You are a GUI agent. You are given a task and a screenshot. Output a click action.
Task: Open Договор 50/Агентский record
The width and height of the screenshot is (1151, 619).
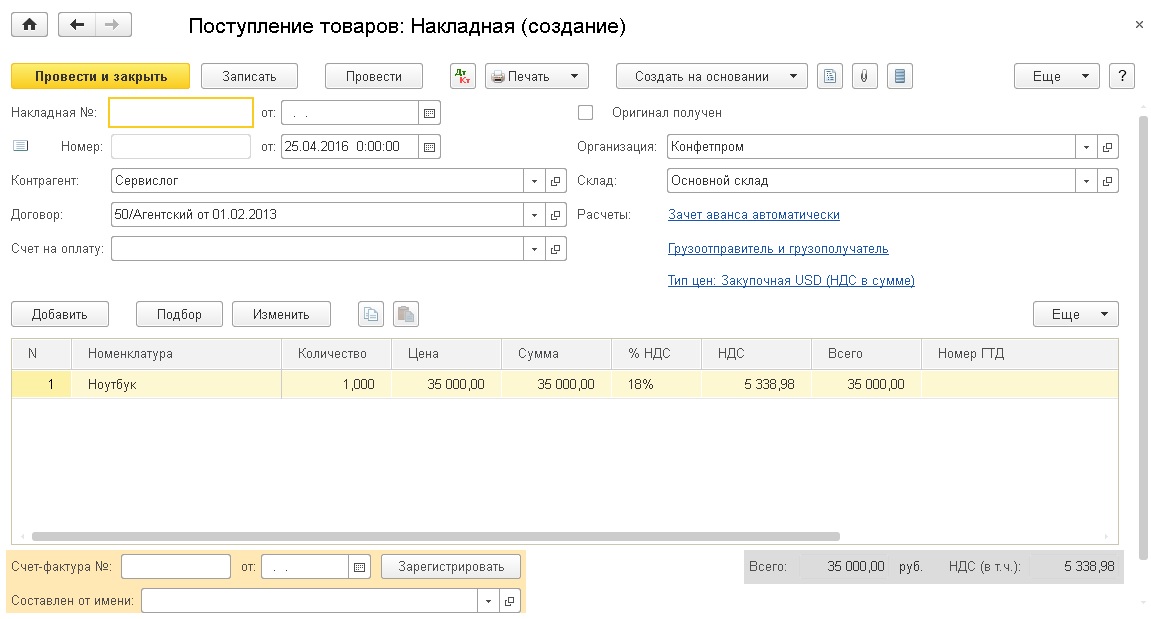click(x=556, y=214)
